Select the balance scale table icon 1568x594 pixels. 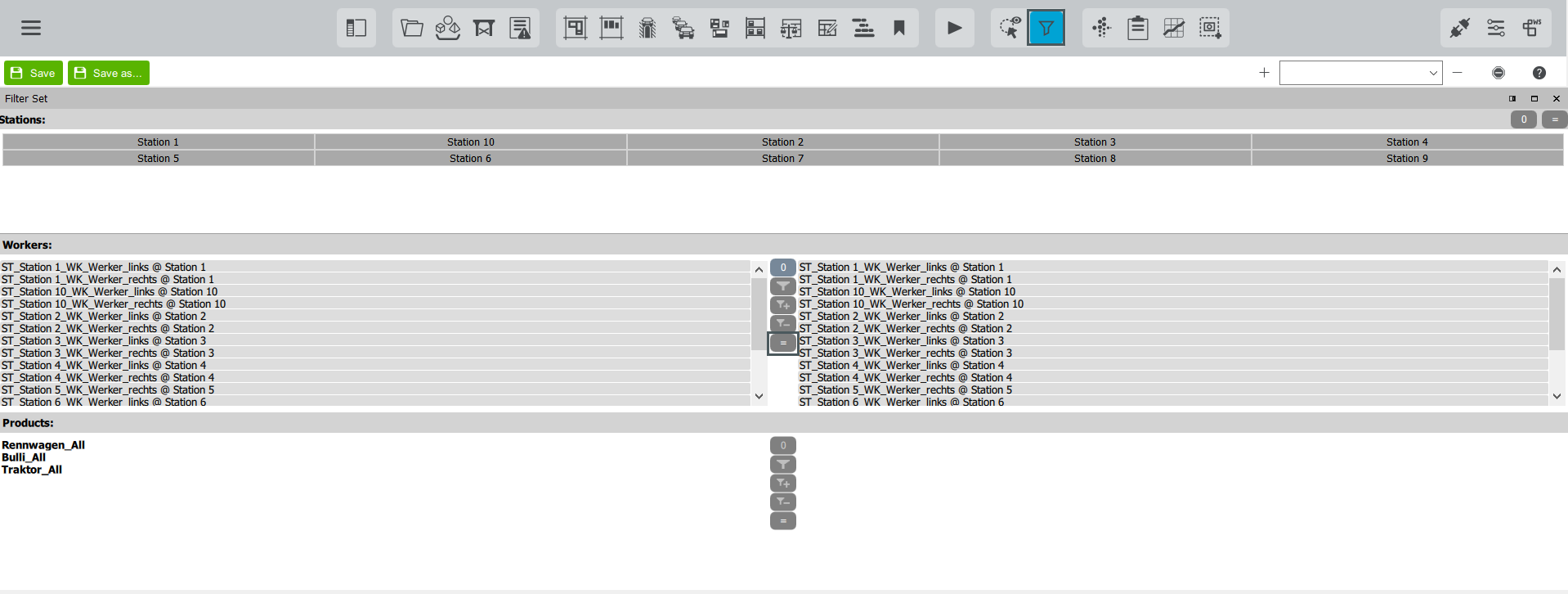[791, 28]
